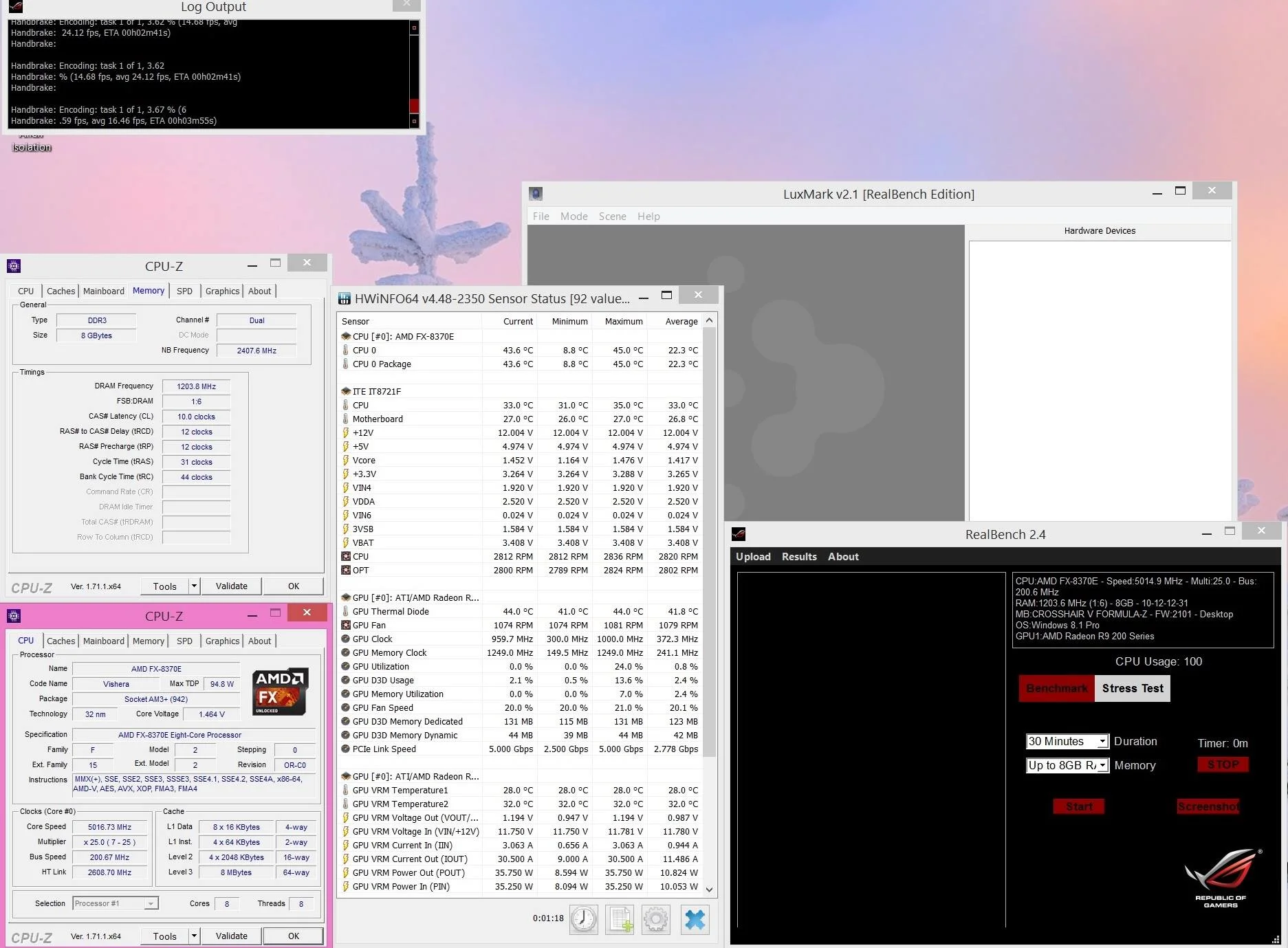Click the LuxMark window title icon

536,194
